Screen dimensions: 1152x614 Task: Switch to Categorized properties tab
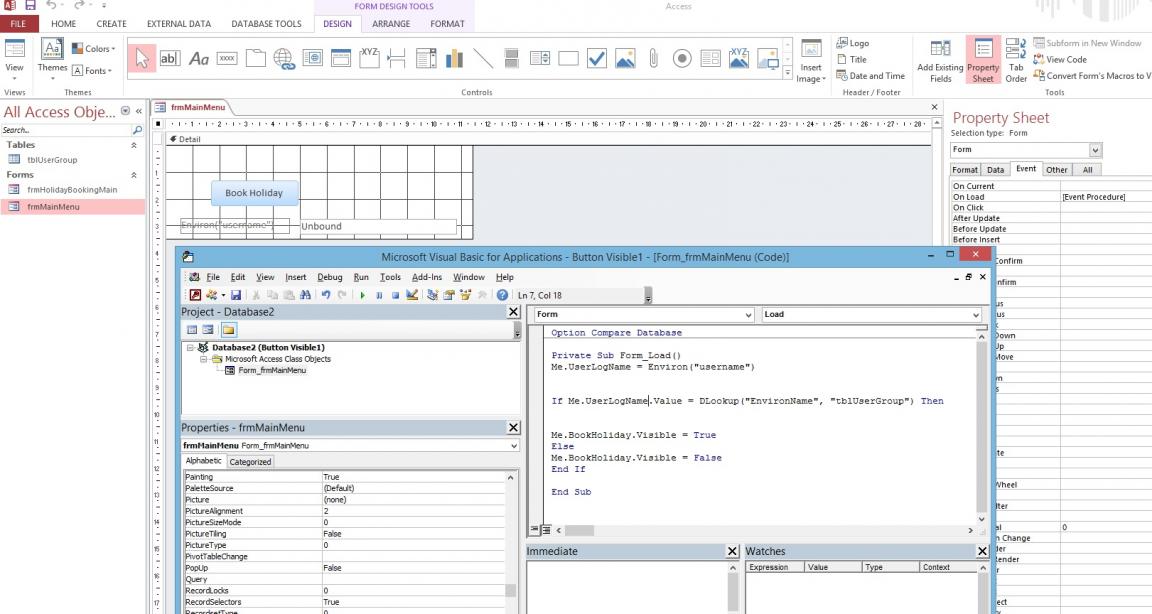tap(250, 462)
